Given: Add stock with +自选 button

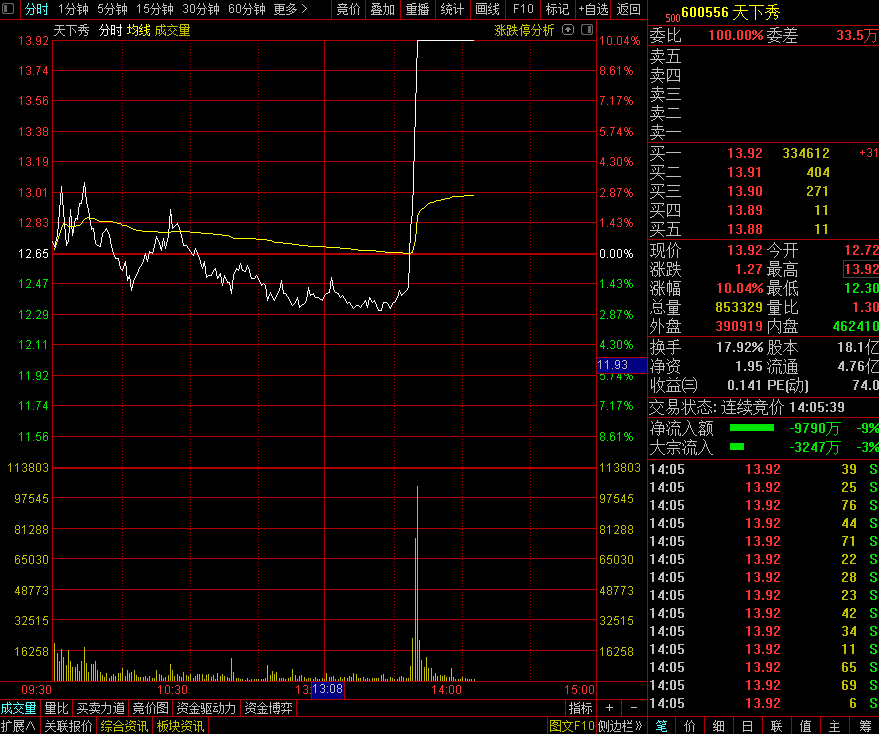Looking at the screenshot, I should pyautogui.click(x=592, y=10).
